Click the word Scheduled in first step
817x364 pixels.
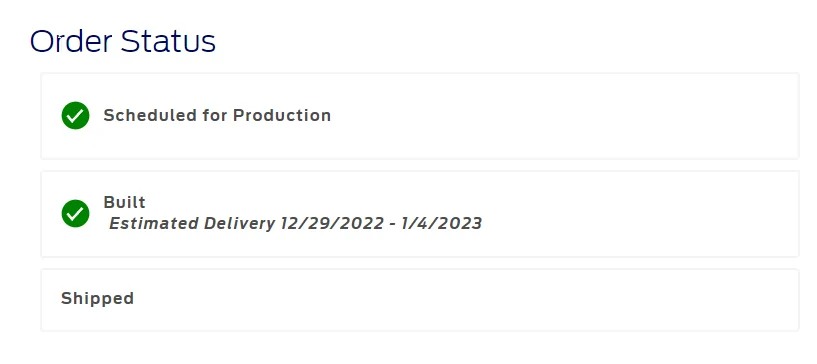coord(150,116)
